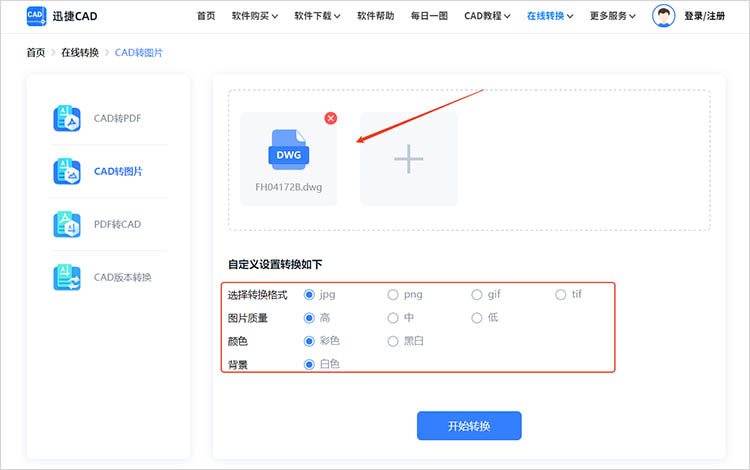Open CAD转PDF sidebar label
The image size is (750, 470).
click(x=118, y=118)
